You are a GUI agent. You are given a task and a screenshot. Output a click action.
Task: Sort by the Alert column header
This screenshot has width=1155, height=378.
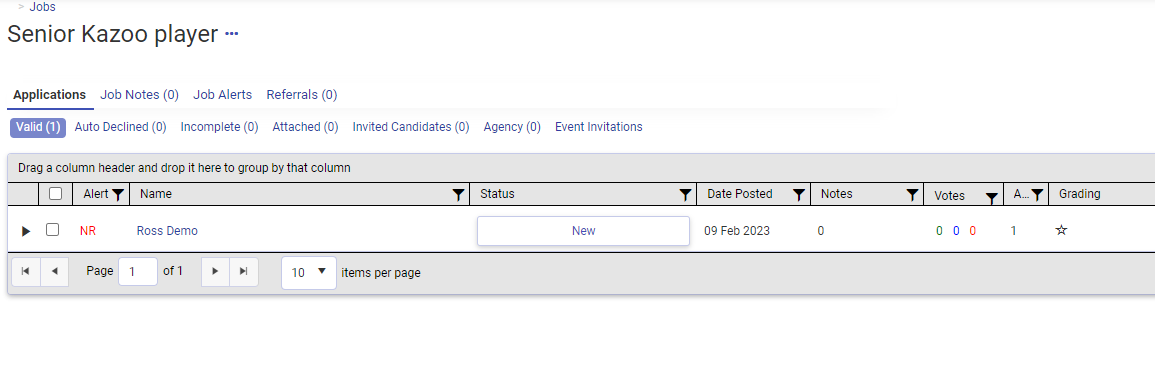coord(96,194)
